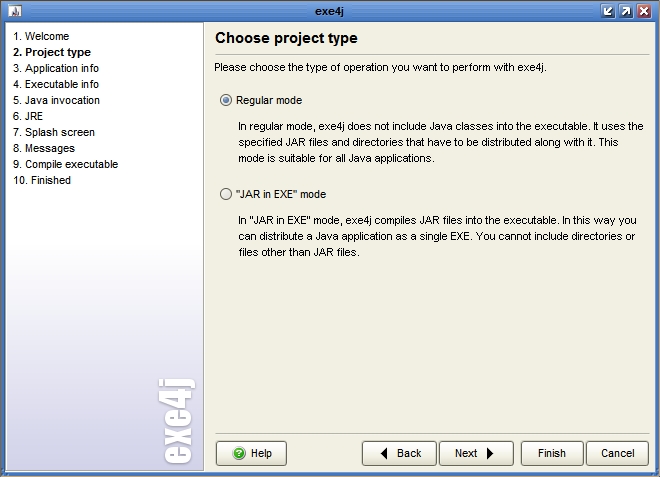Select the Regular mode radio button
Screen dimensions: 660x477
(x=226, y=100)
